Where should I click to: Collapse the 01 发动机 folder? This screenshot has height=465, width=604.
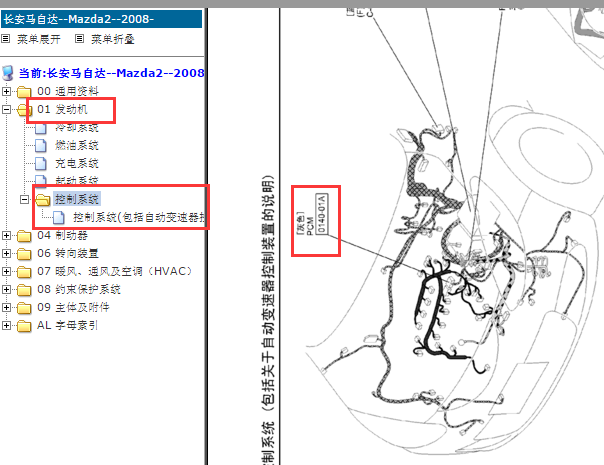[6, 109]
